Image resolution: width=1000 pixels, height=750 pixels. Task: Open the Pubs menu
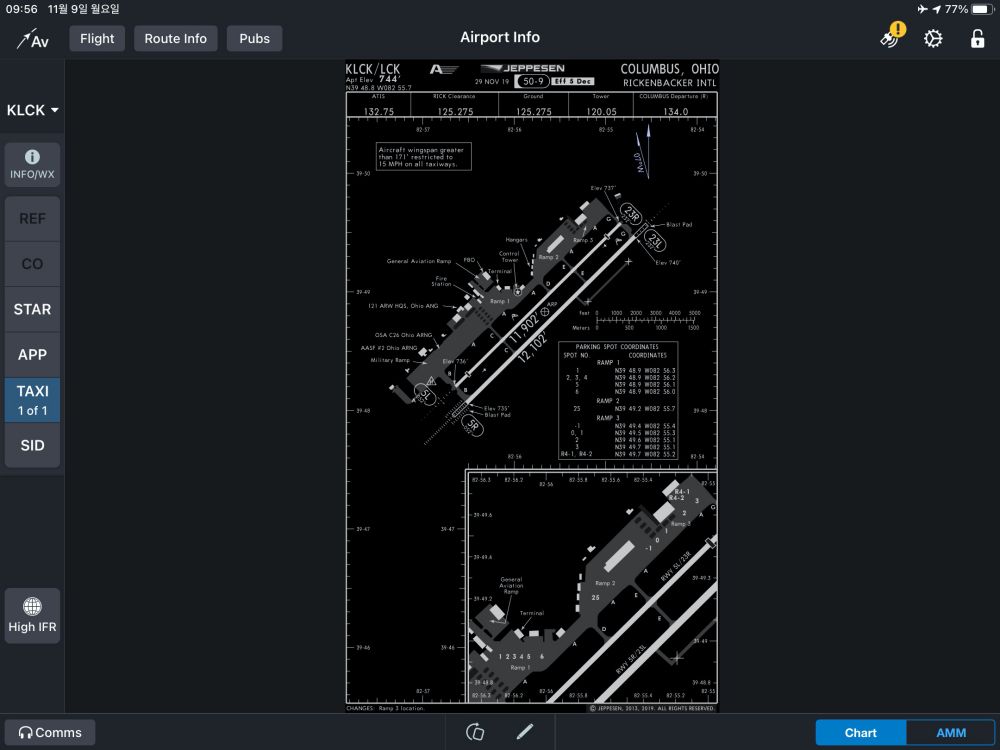coord(254,39)
